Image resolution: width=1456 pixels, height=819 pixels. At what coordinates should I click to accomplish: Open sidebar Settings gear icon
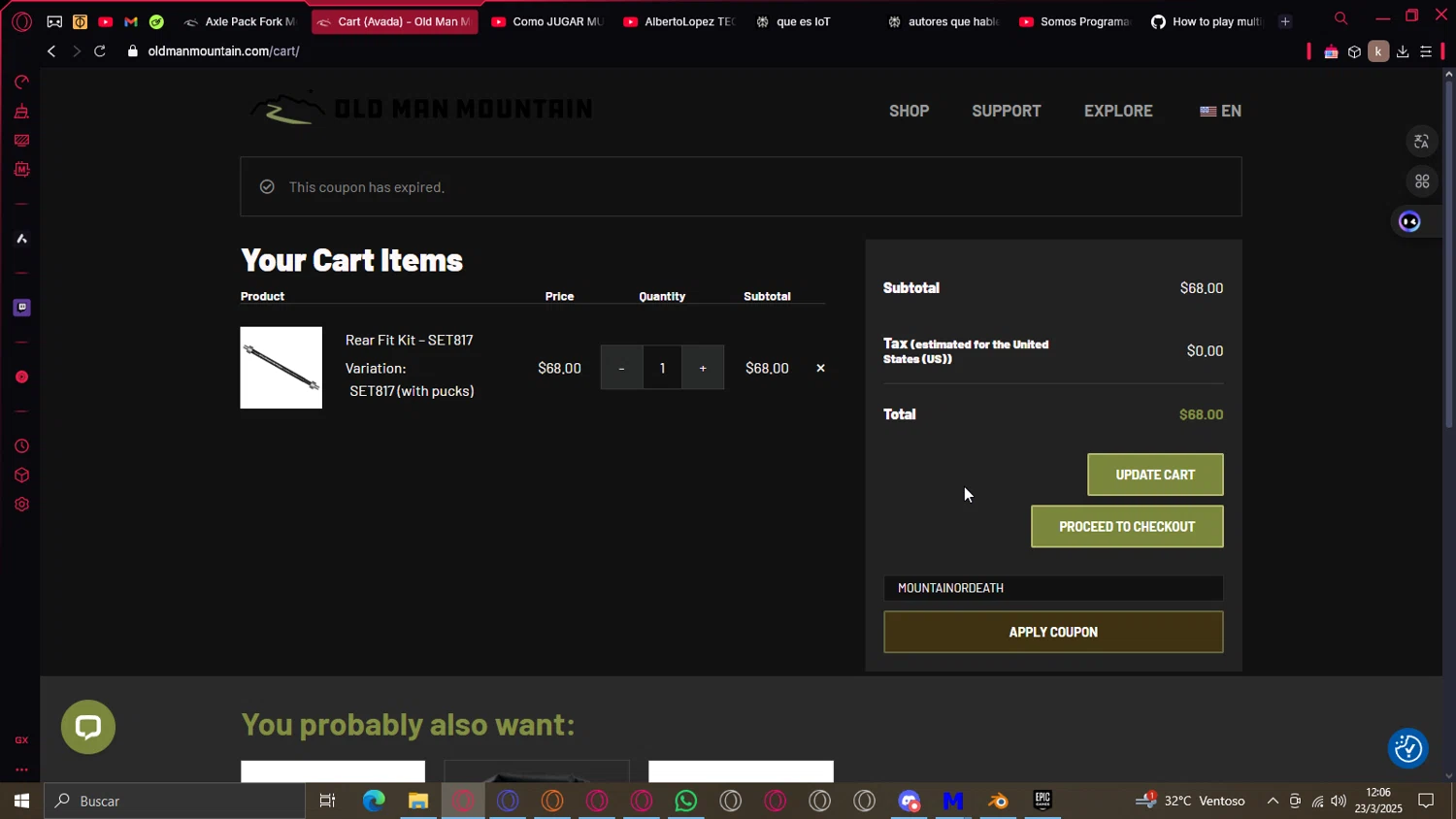21,505
